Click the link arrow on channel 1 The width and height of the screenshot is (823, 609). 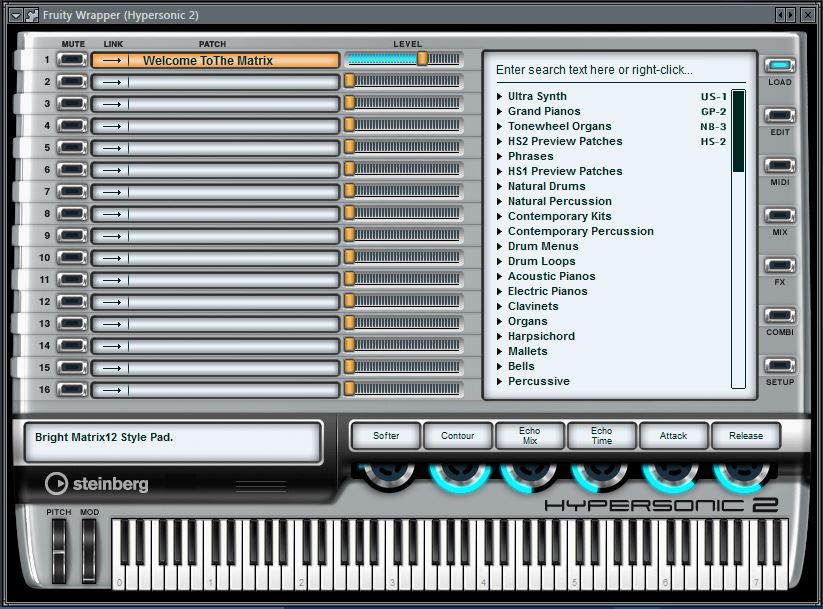[x=111, y=60]
